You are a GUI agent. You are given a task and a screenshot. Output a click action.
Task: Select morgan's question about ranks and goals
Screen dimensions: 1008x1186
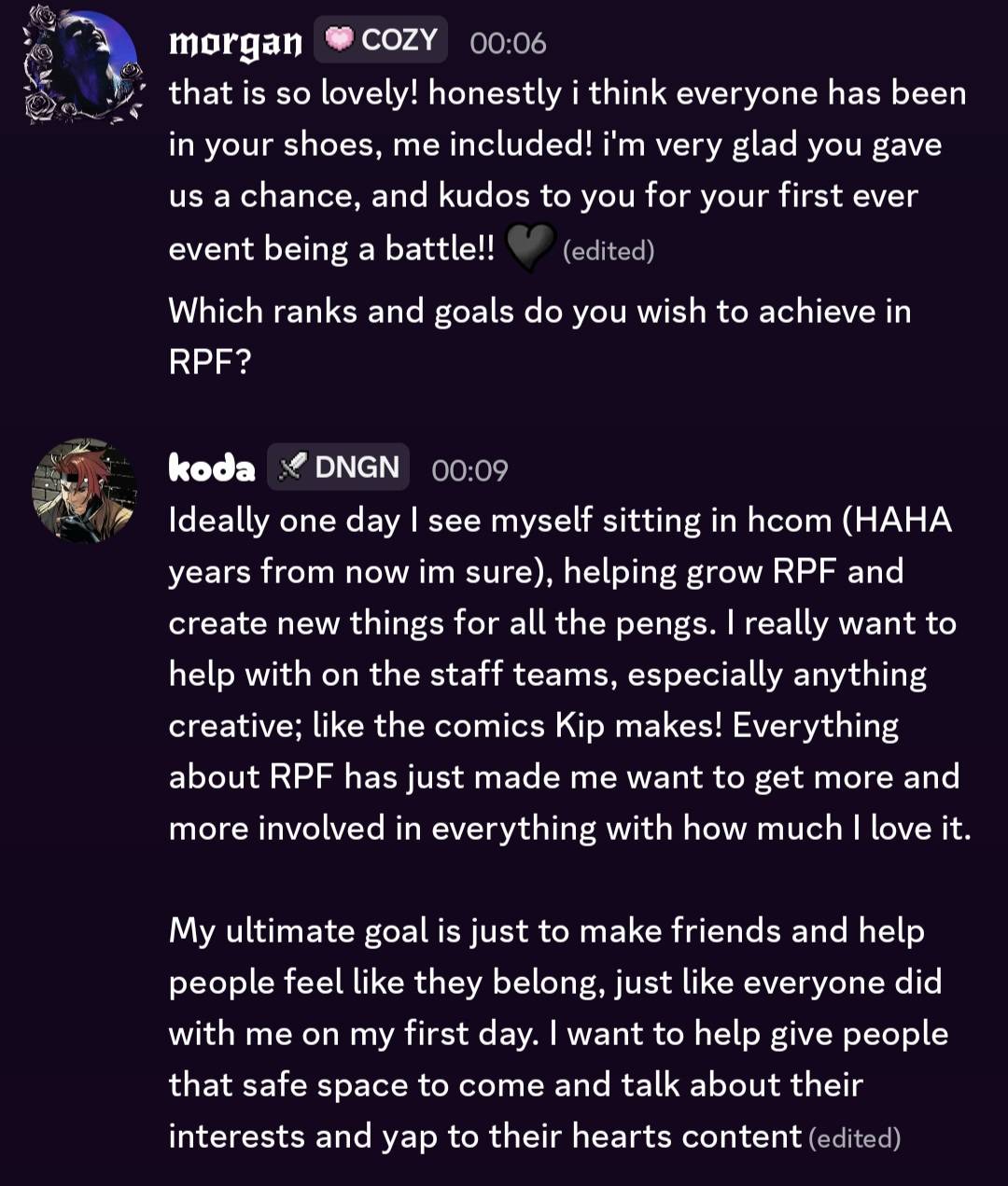[x=540, y=336]
